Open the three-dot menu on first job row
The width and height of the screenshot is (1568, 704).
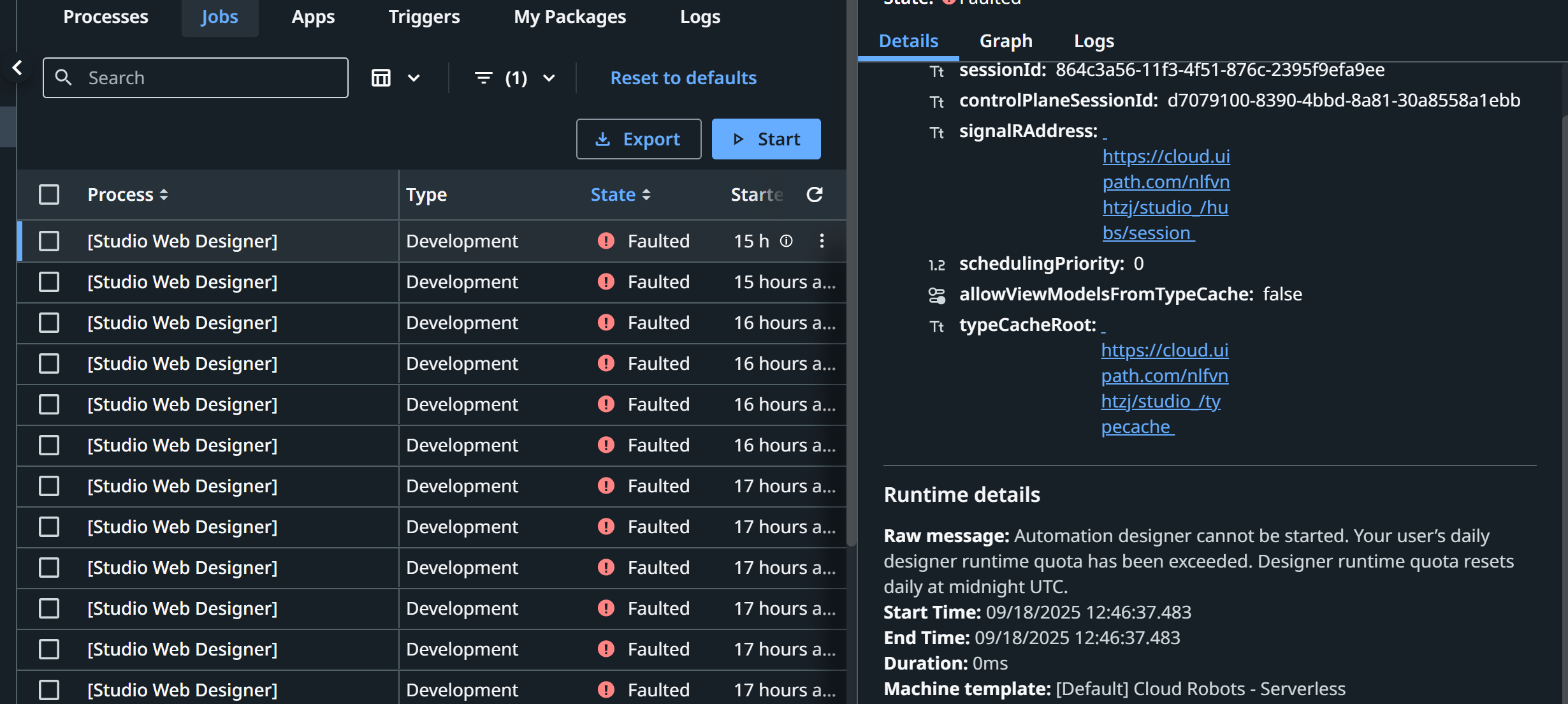[822, 241]
